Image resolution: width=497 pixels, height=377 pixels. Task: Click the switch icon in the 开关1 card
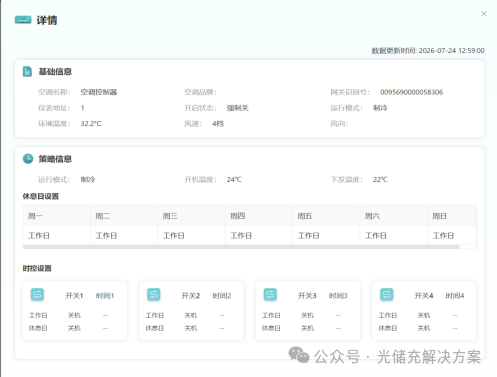coord(37,295)
